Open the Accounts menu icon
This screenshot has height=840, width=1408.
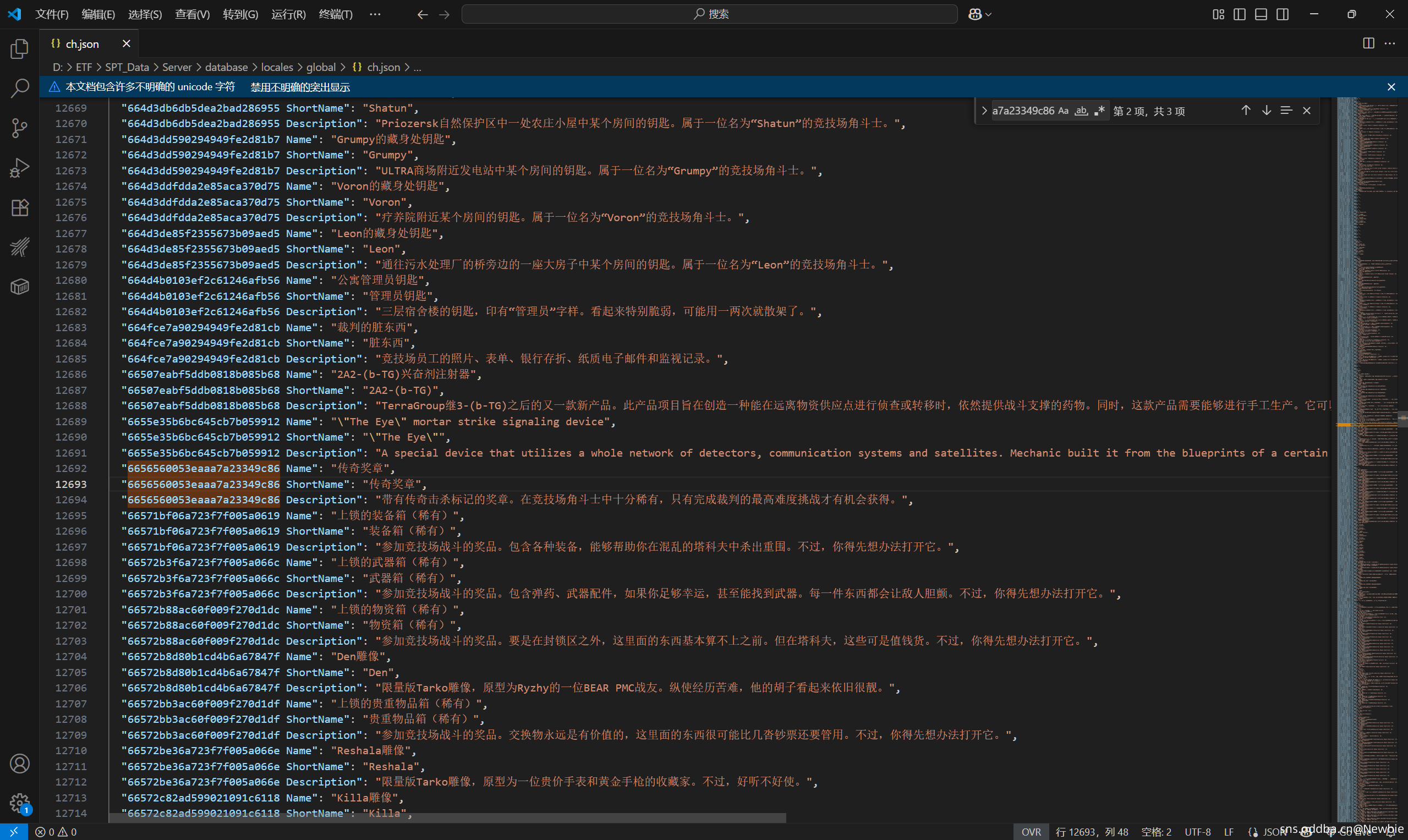(x=20, y=764)
